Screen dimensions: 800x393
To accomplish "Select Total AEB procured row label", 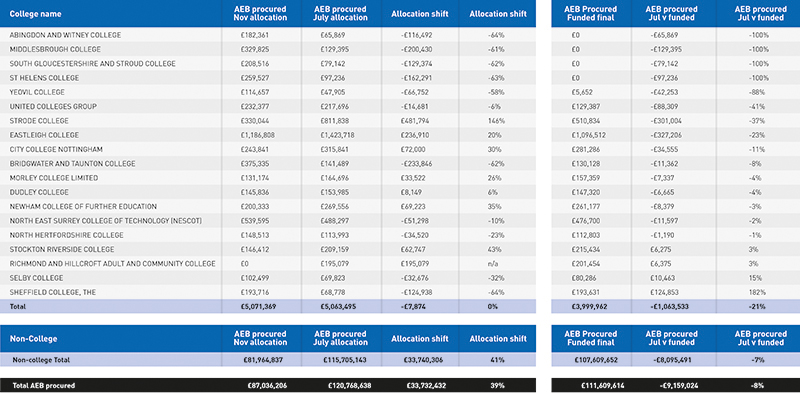I will pos(43,385).
